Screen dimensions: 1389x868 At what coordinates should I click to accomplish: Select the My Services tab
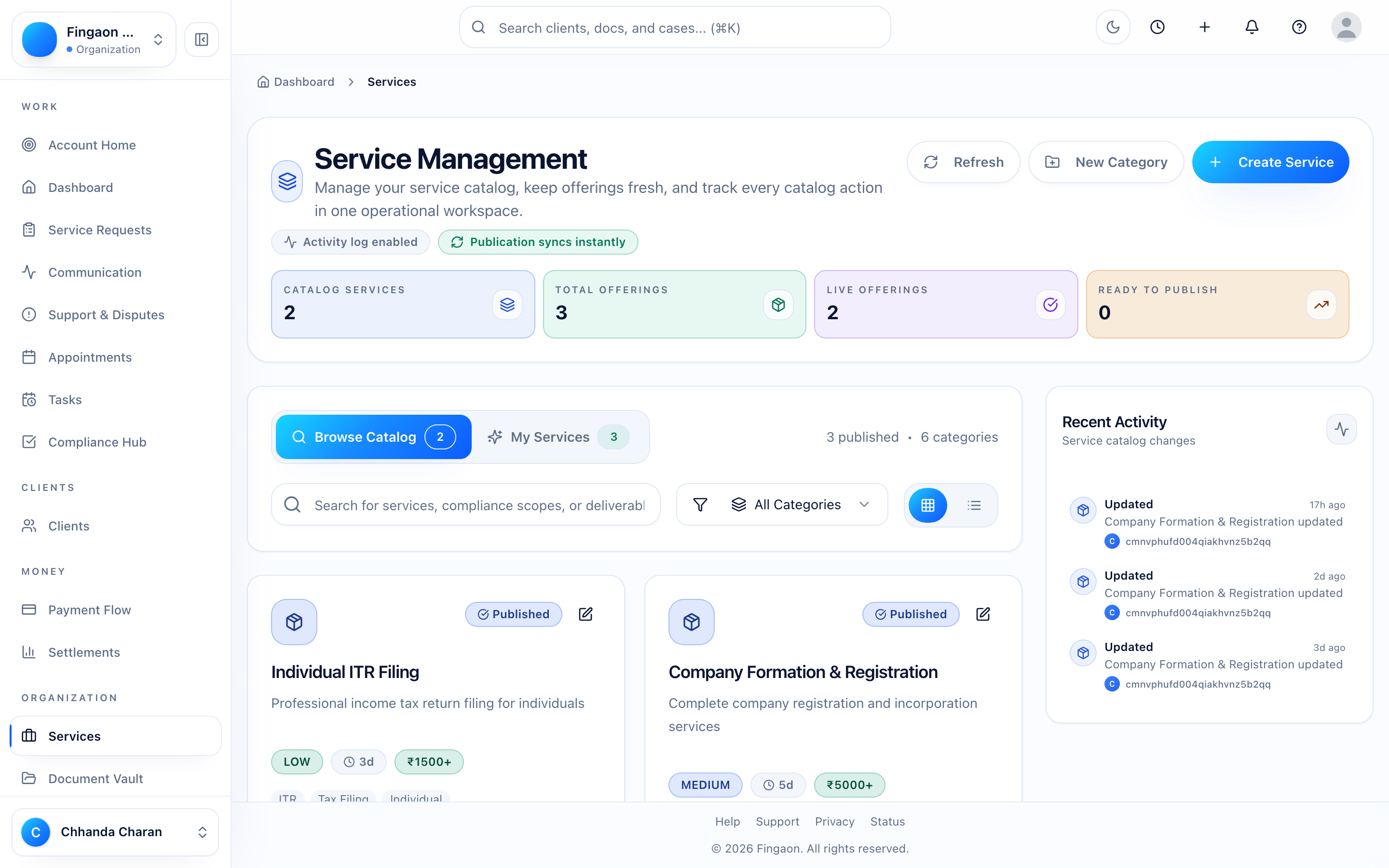pyautogui.click(x=558, y=437)
